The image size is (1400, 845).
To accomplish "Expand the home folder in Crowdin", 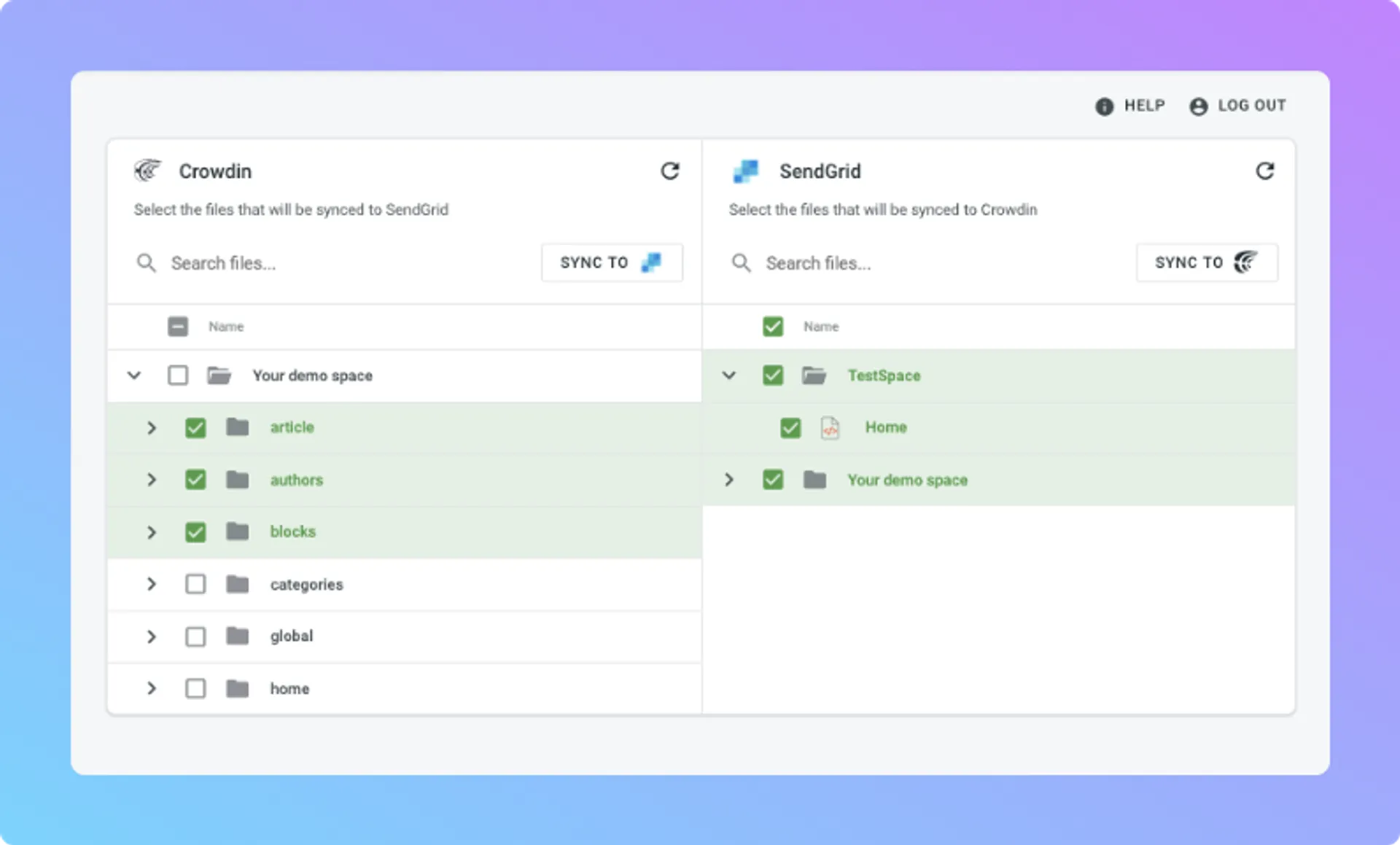I will click(152, 688).
